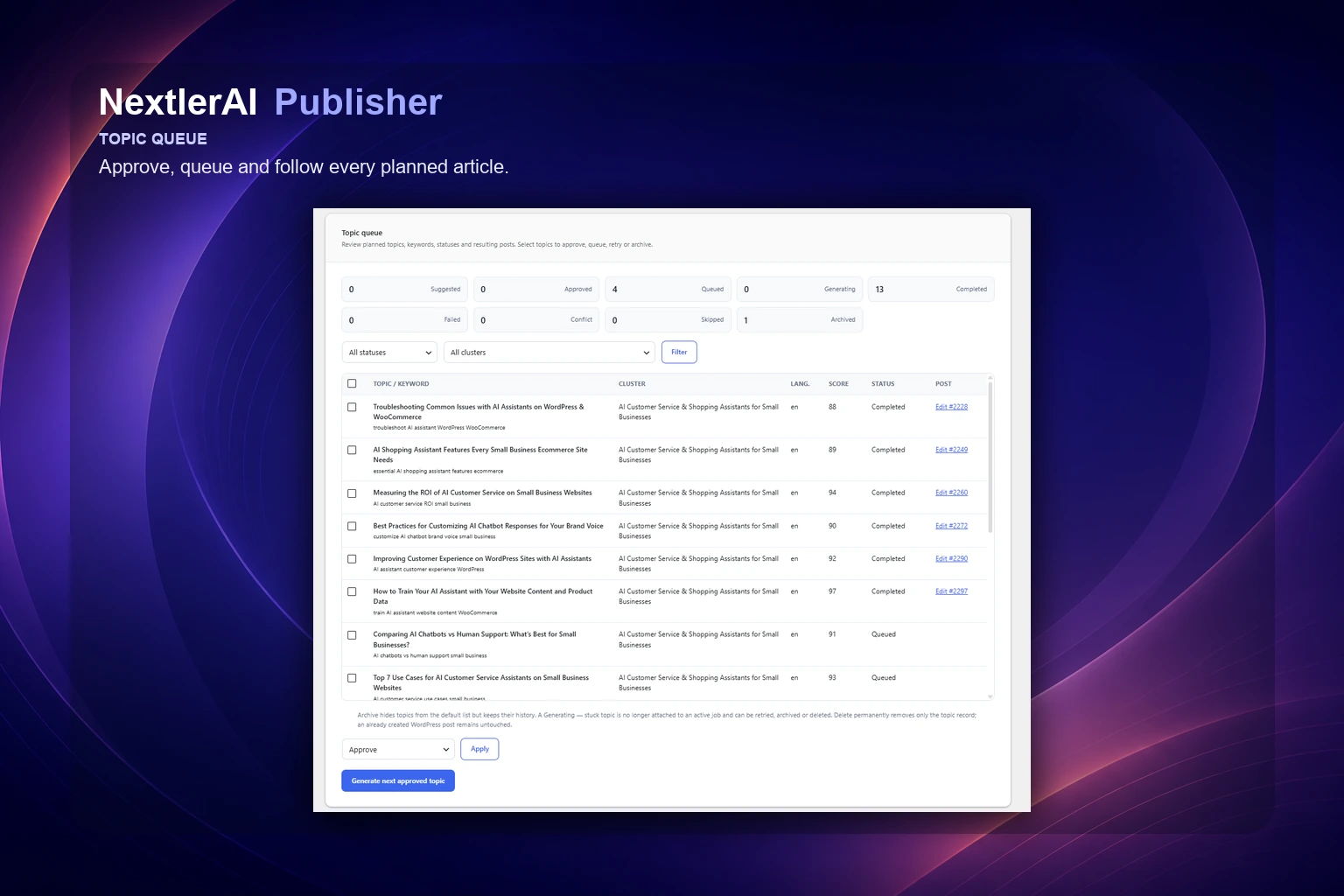Click the Completed status in the Edit #2228 row
Screen dimensions: 1344x896
point(888,407)
